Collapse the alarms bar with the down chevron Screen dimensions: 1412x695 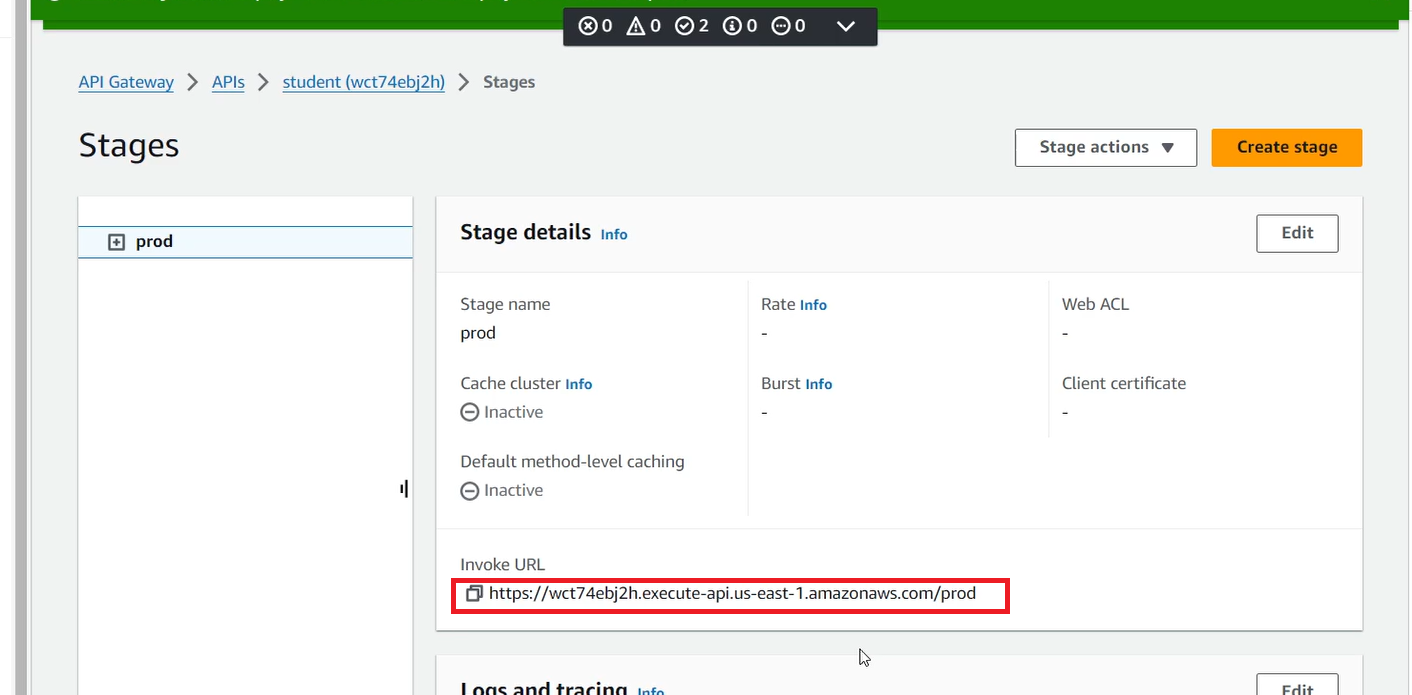[x=846, y=26]
